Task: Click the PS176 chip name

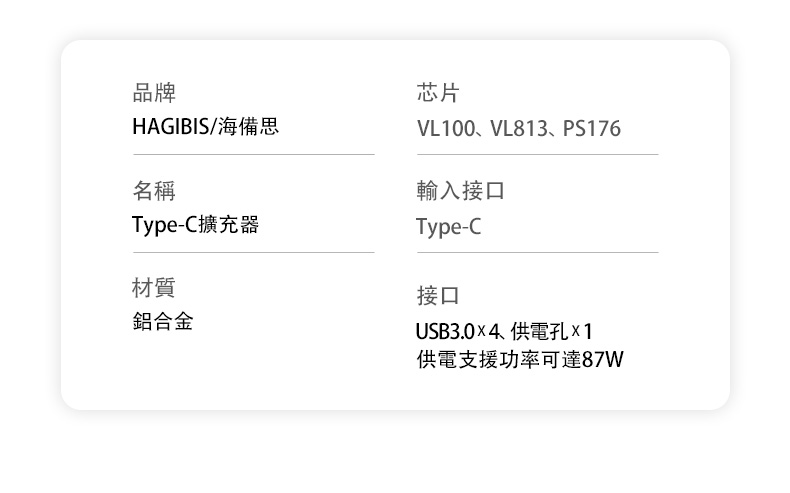Action: (x=592, y=128)
